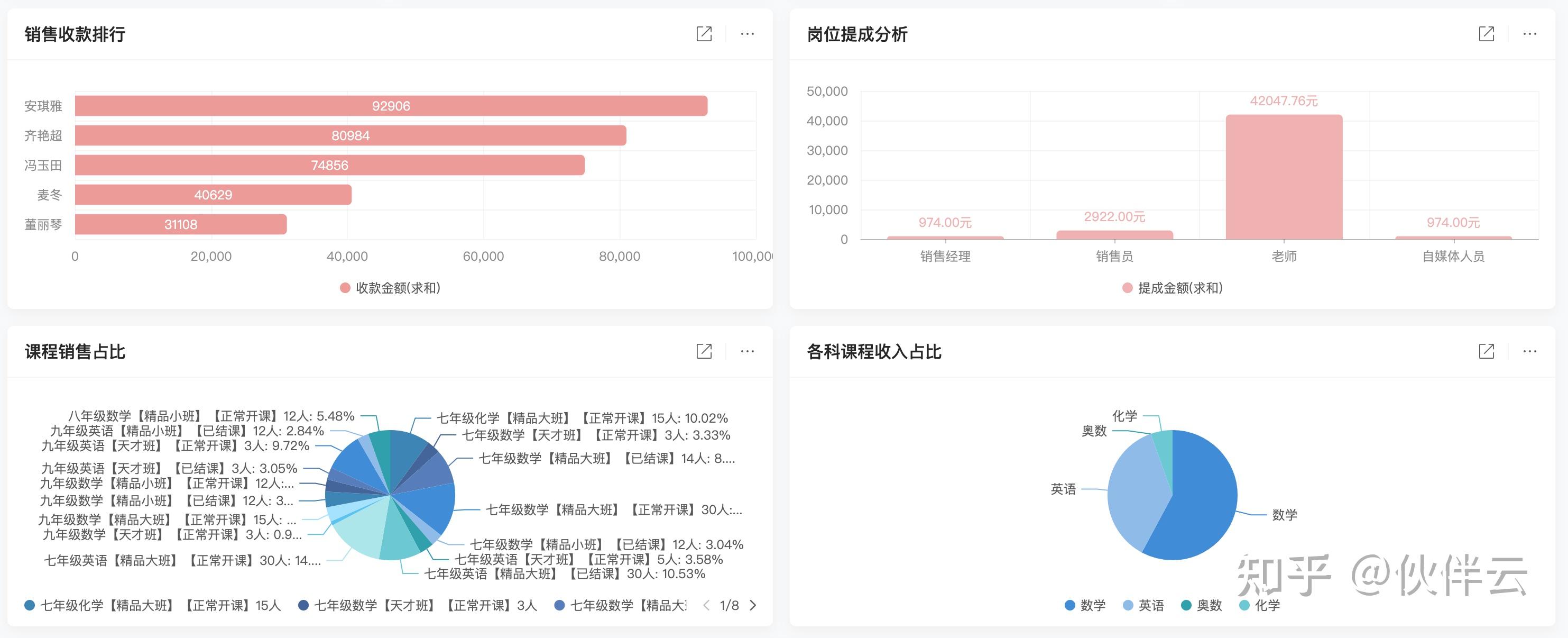Go to next legend page arrow
This screenshot has width=1568, height=638.
click(x=753, y=605)
